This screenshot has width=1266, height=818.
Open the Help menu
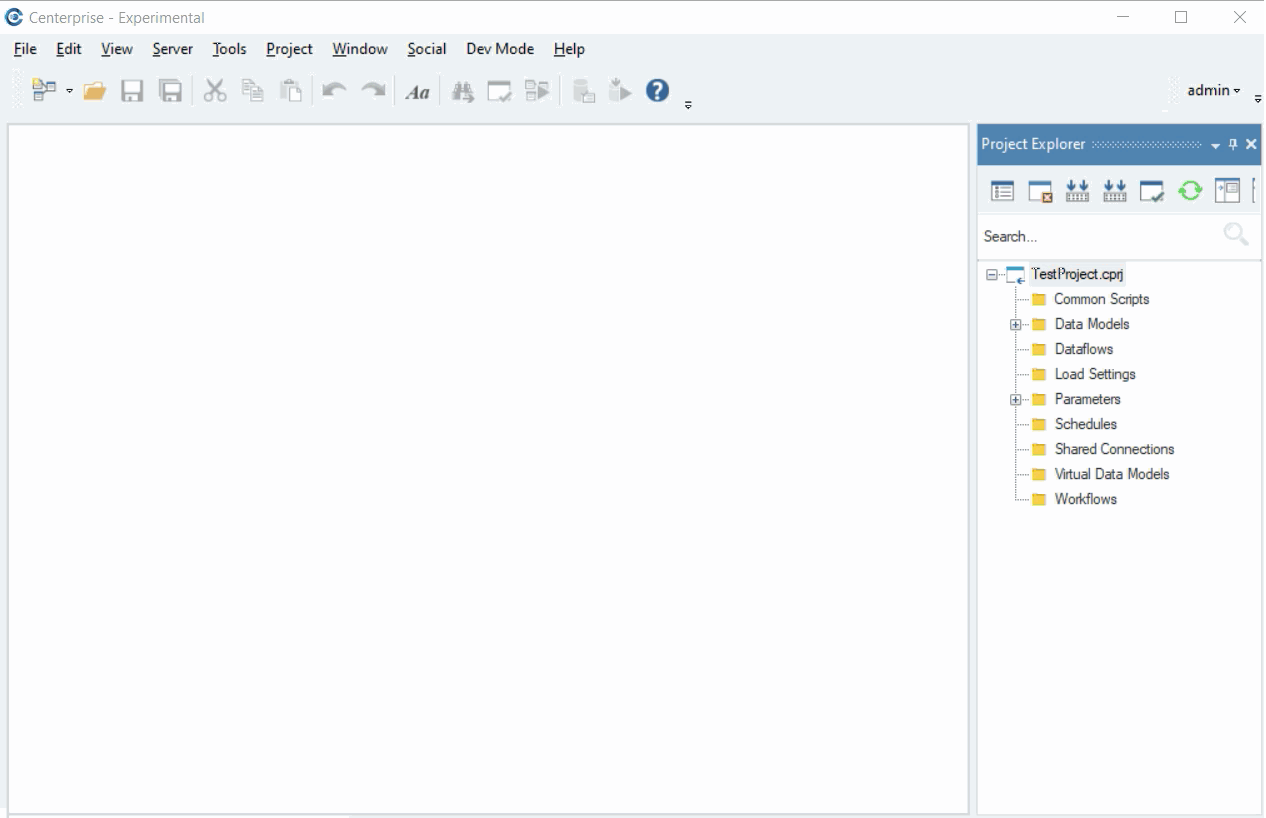pyautogui.click(x=569, y=49)
